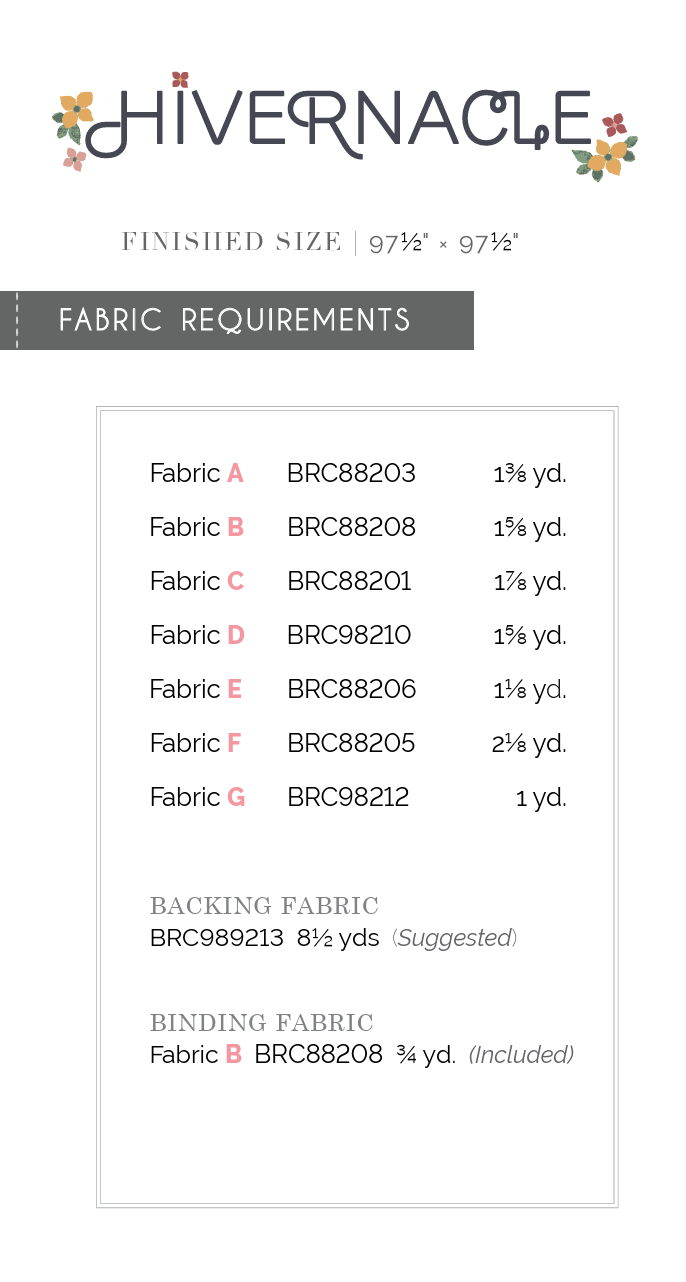This screenshot has height=1282, width=686.
Task: Click the Finished Size text
Action: click(231, 242)
